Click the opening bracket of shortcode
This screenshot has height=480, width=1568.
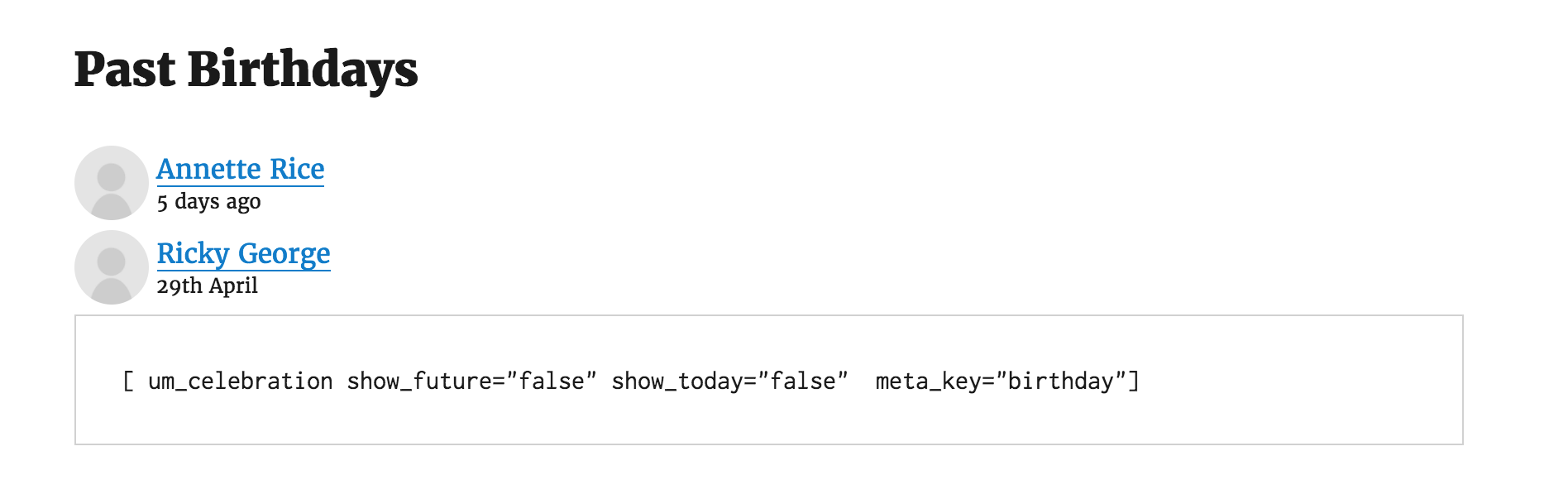128,382
